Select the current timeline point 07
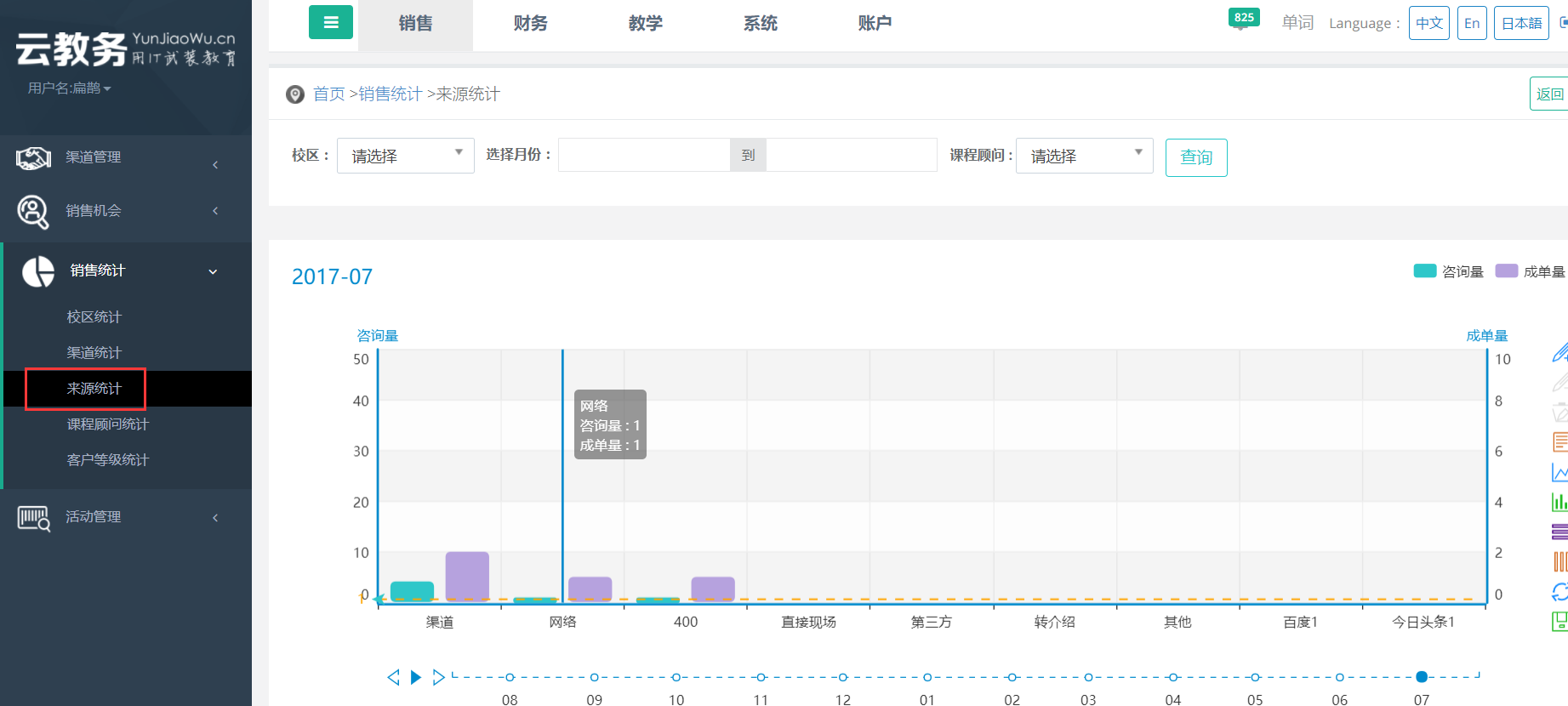Viewport: 1568px width, 706px height. [1422, 678]
